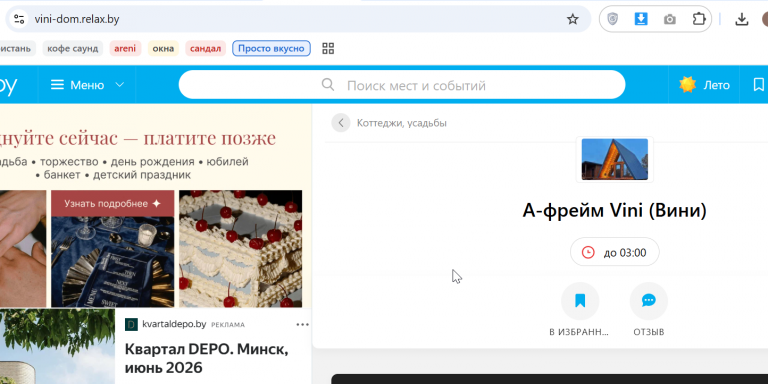Image resolution: width=768 pixels, height=384 pixels.
Task: Click 'Узнать подробнее' banner button
Action: click(113, 203)
